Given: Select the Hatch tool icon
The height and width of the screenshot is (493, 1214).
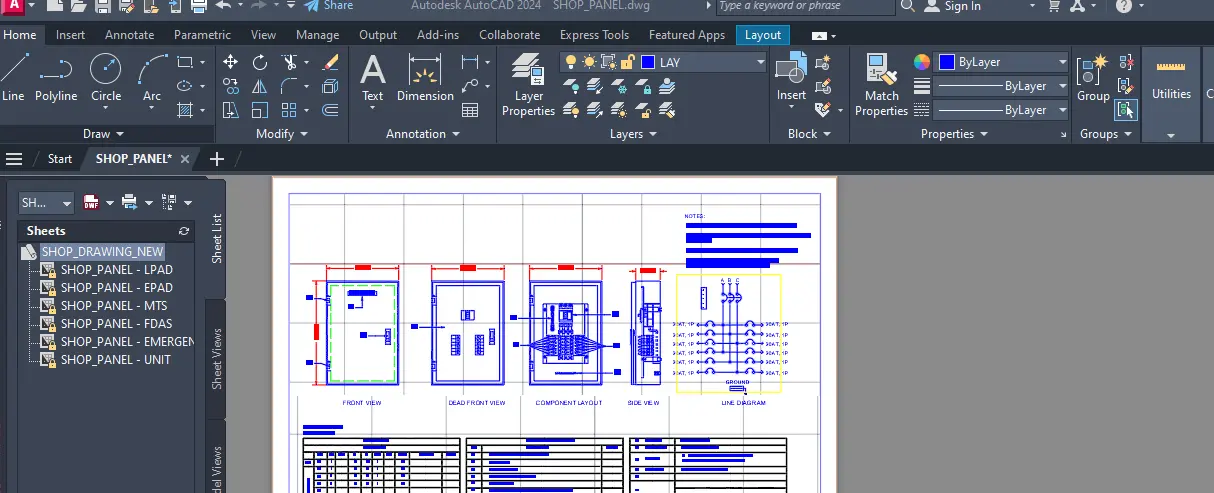Looking at the screenshot, I should (184, 110).
